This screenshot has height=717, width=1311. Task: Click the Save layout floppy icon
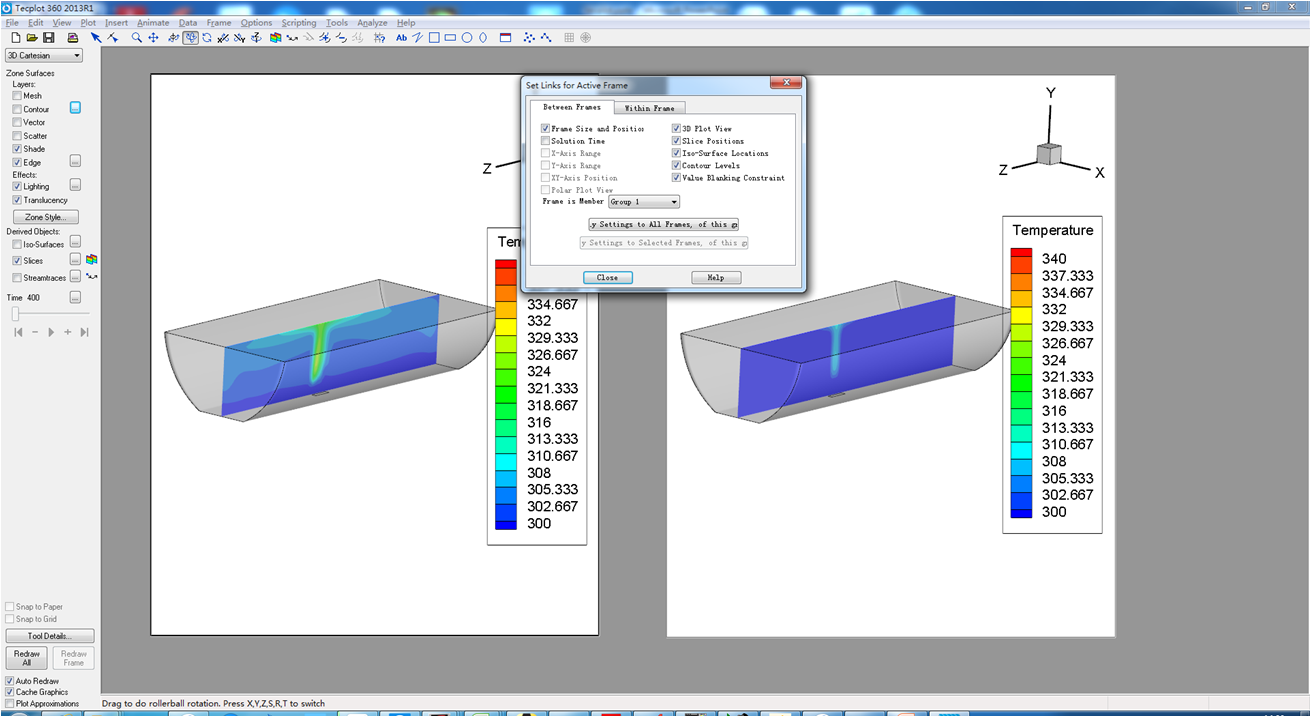[x=48, y=38]
